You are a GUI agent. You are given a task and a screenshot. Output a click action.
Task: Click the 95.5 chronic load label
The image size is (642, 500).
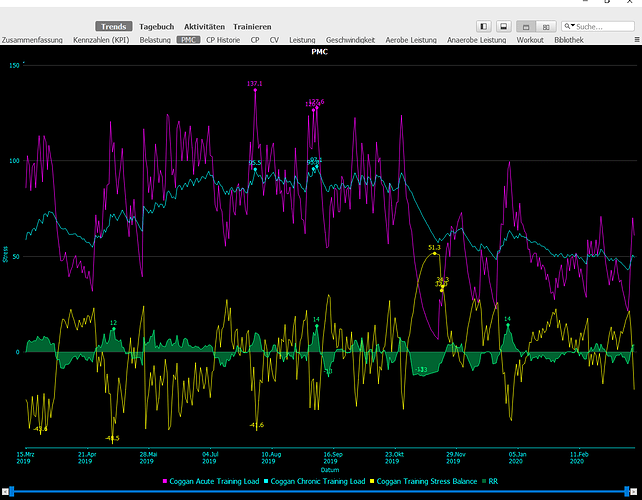[x=255, y=163]
